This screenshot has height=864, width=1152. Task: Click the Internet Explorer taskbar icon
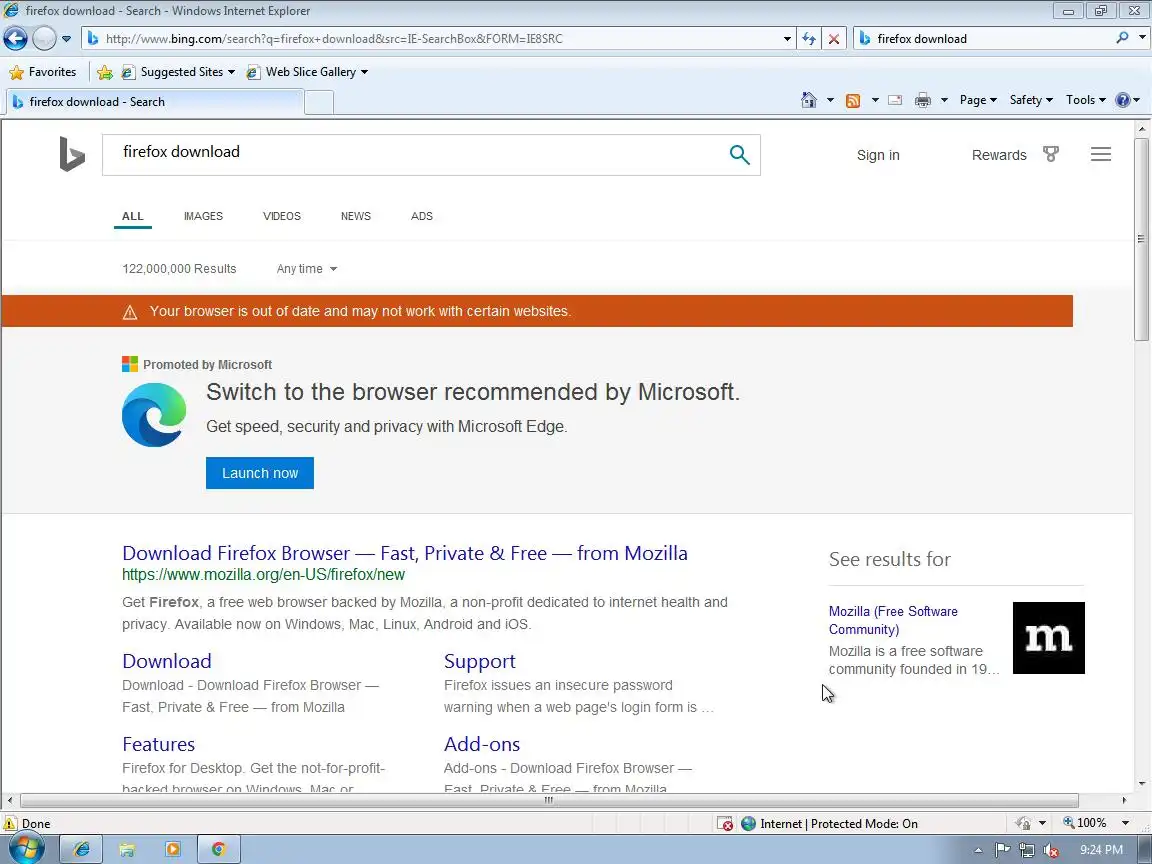[x=81, y=849]
